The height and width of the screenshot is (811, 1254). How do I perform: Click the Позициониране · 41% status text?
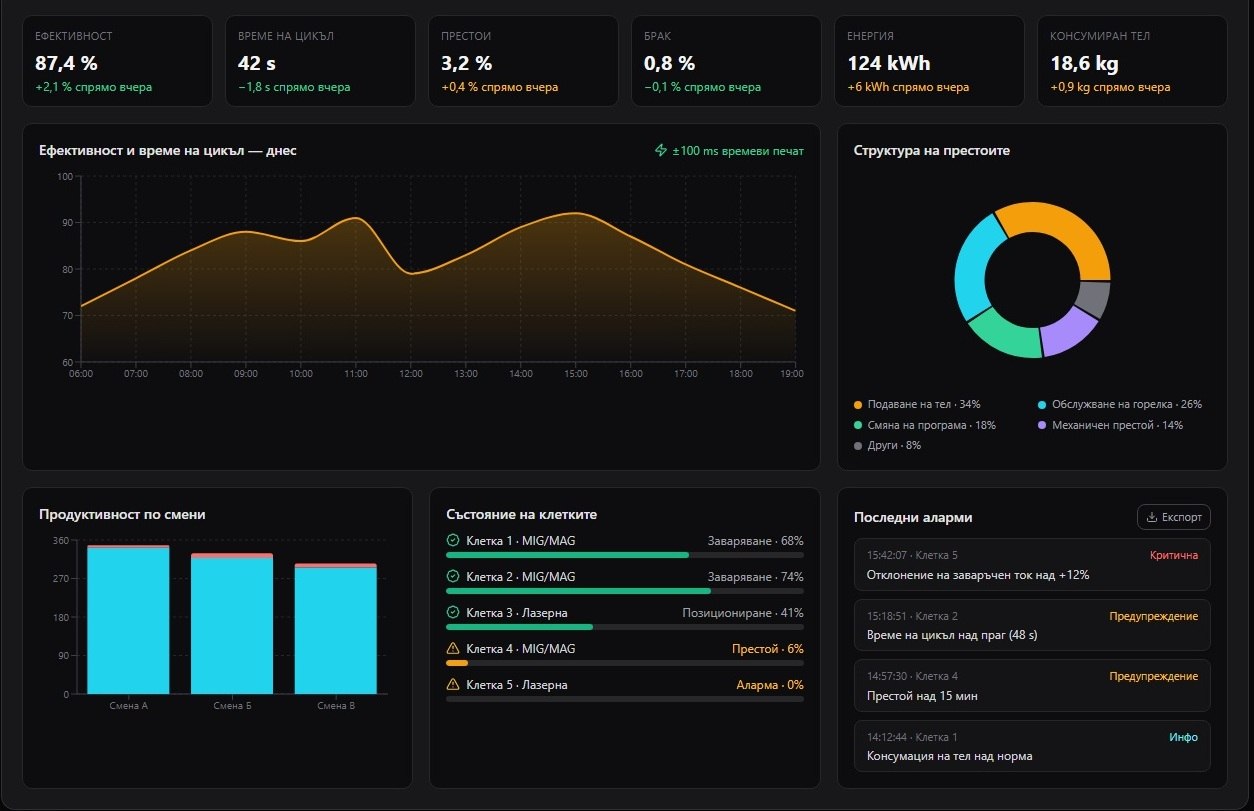point(743,613)
